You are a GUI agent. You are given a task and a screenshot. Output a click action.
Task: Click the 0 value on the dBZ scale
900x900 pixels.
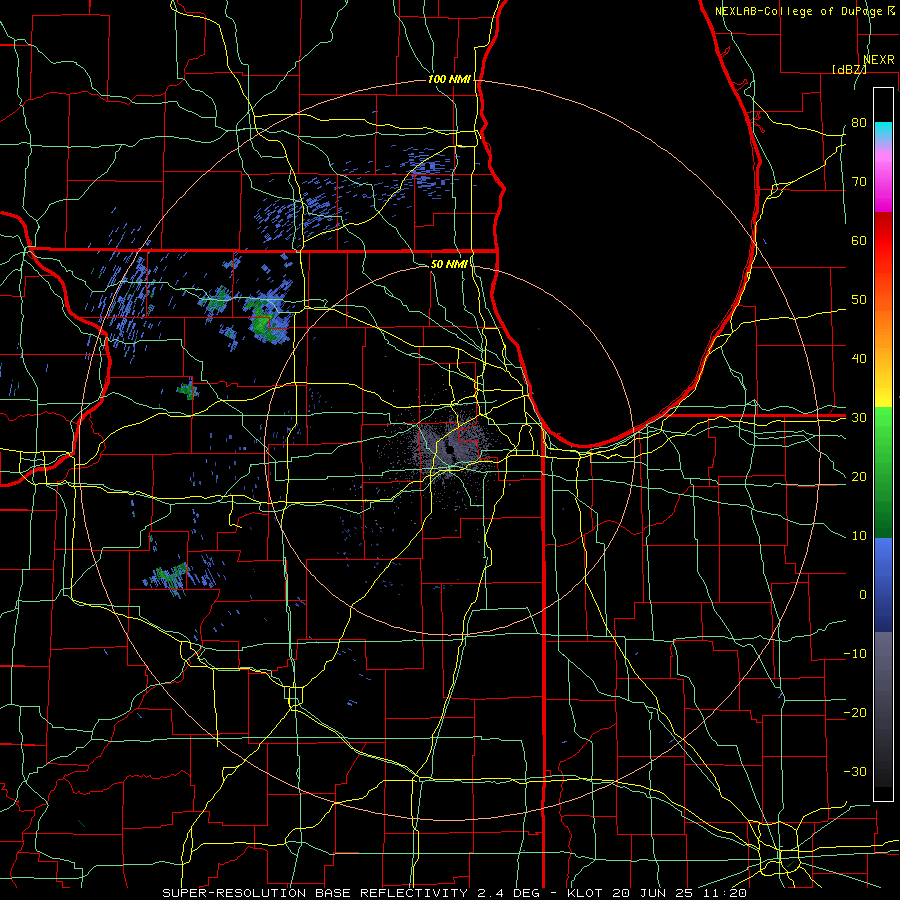(863, 595)
